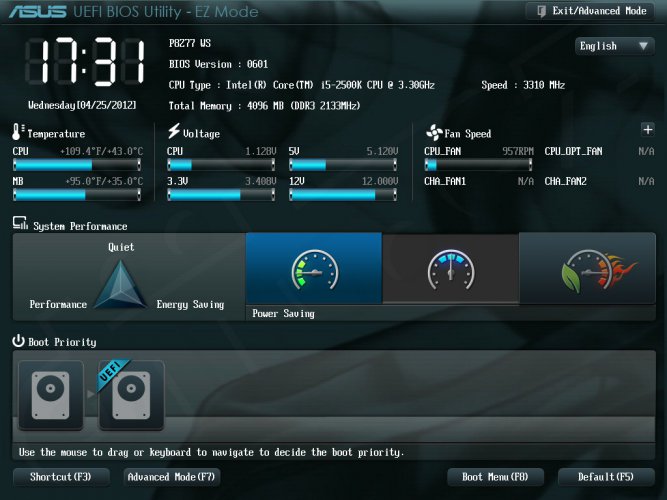Image resolution: width=667 pixels, height=500 pixels.
Task: Click the UEFI hard drive boot device
Action: point(131,395)
